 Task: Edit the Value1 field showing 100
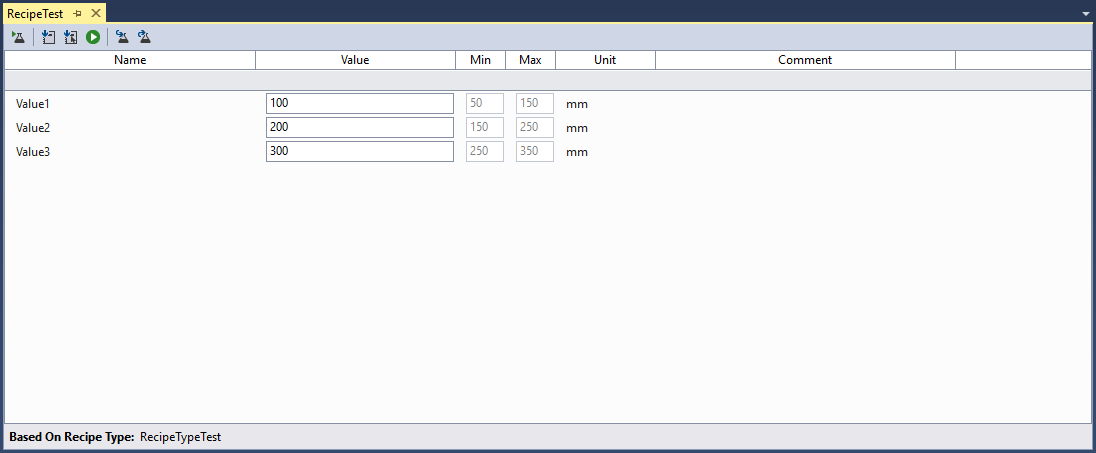(x=360, y=103)
